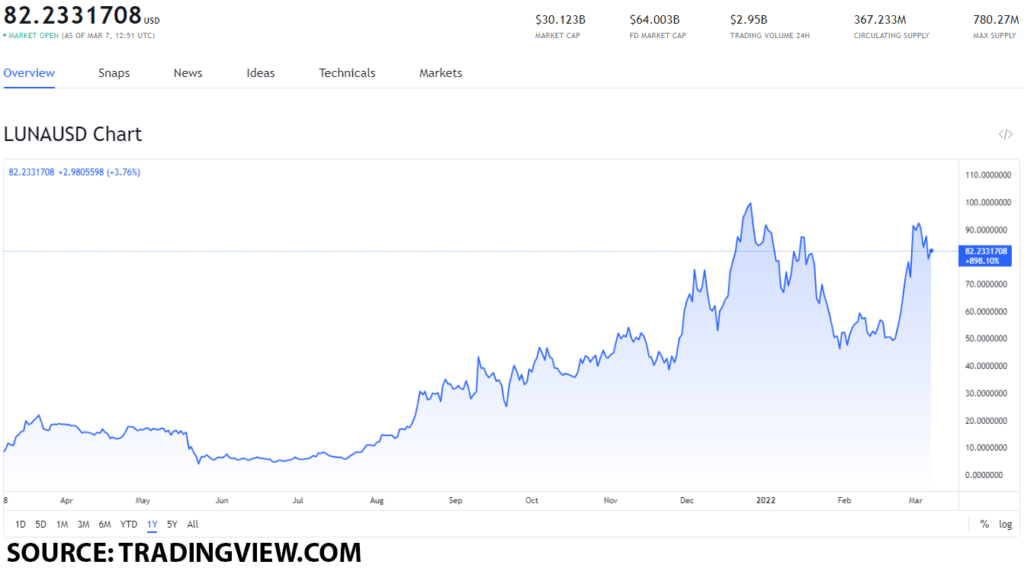This screenshot has width=1024, height=568.
Task: Select the 1D time range
Action: (x=20, y=524)
